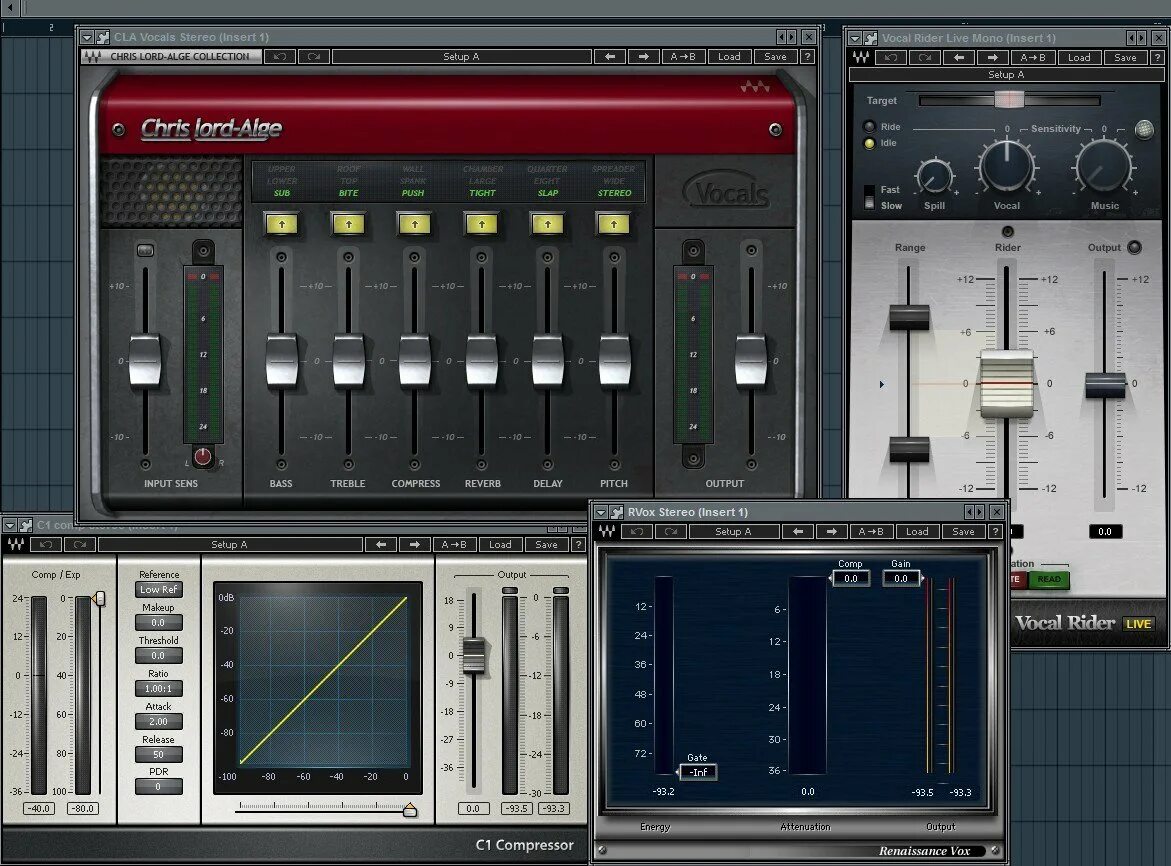Go to next preset in C1 Compressor
Viewport: 1171px width, 866px height.
point(414,545)
